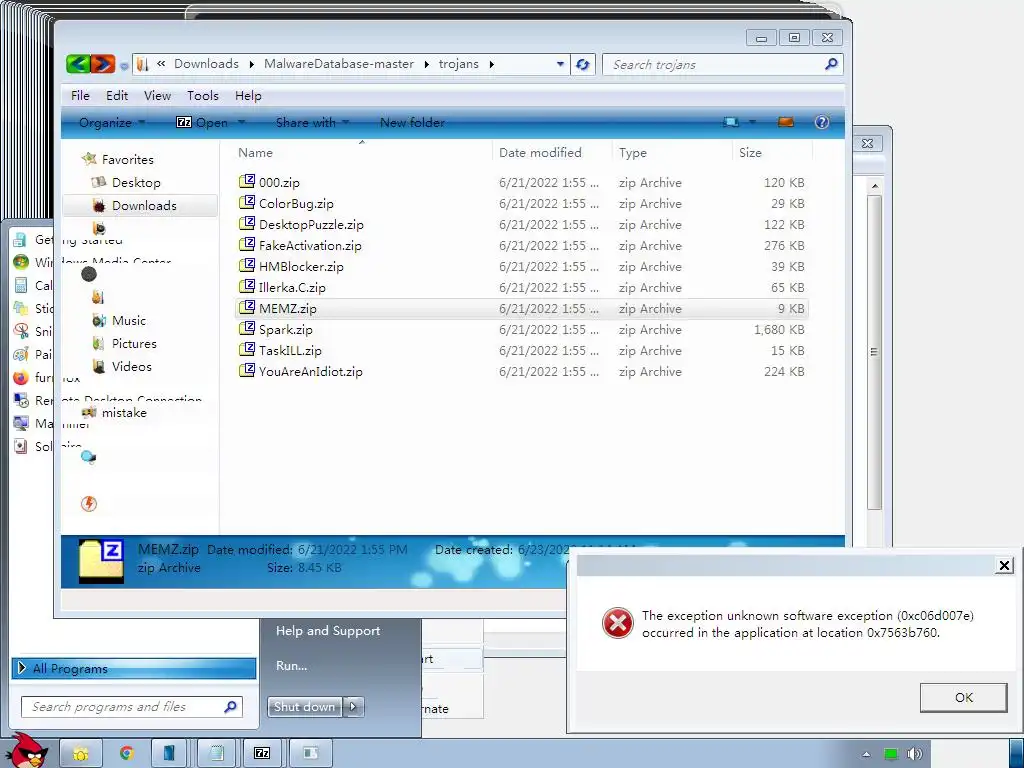Image resolution: width=1024 pixels, height=768 pixels.
Task: Expand the arrow after MalwareDatabase-master in breadcrumb
Action: (x=426, y=64)
